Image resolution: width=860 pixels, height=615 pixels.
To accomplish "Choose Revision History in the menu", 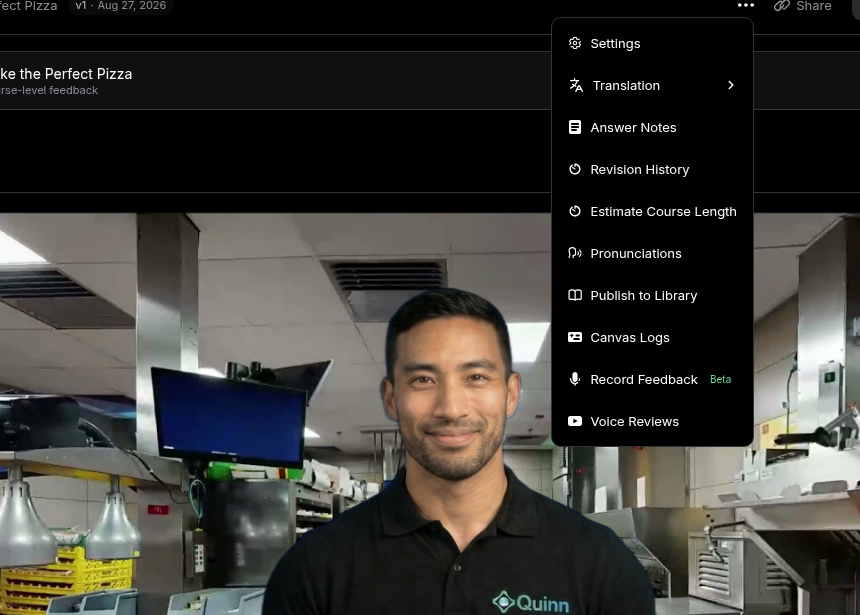I will (x=652, y=169).
